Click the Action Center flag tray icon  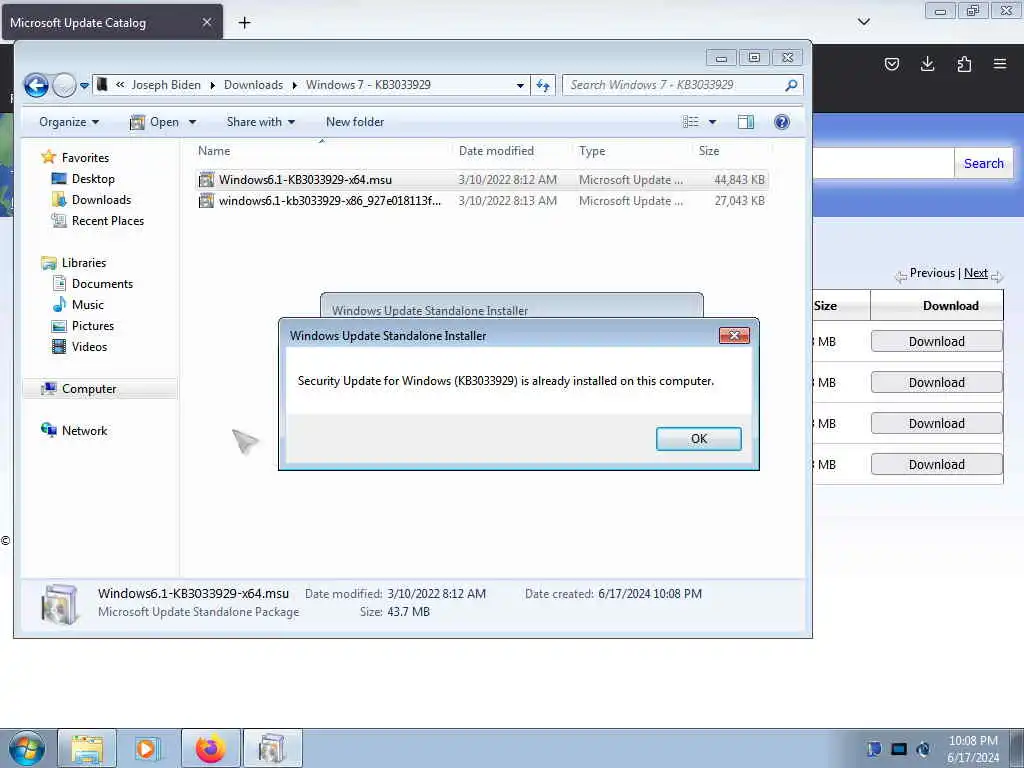(874, 749)
